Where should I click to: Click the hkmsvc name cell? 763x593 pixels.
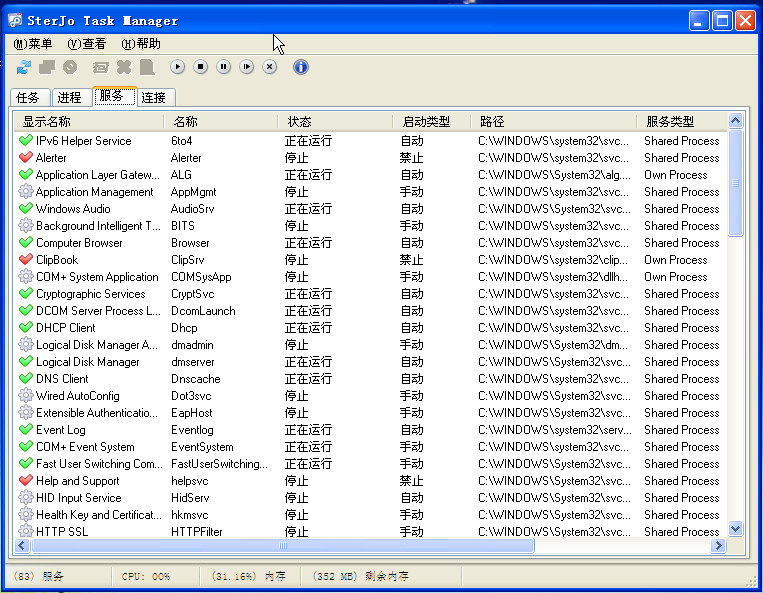tap(189, 515)
